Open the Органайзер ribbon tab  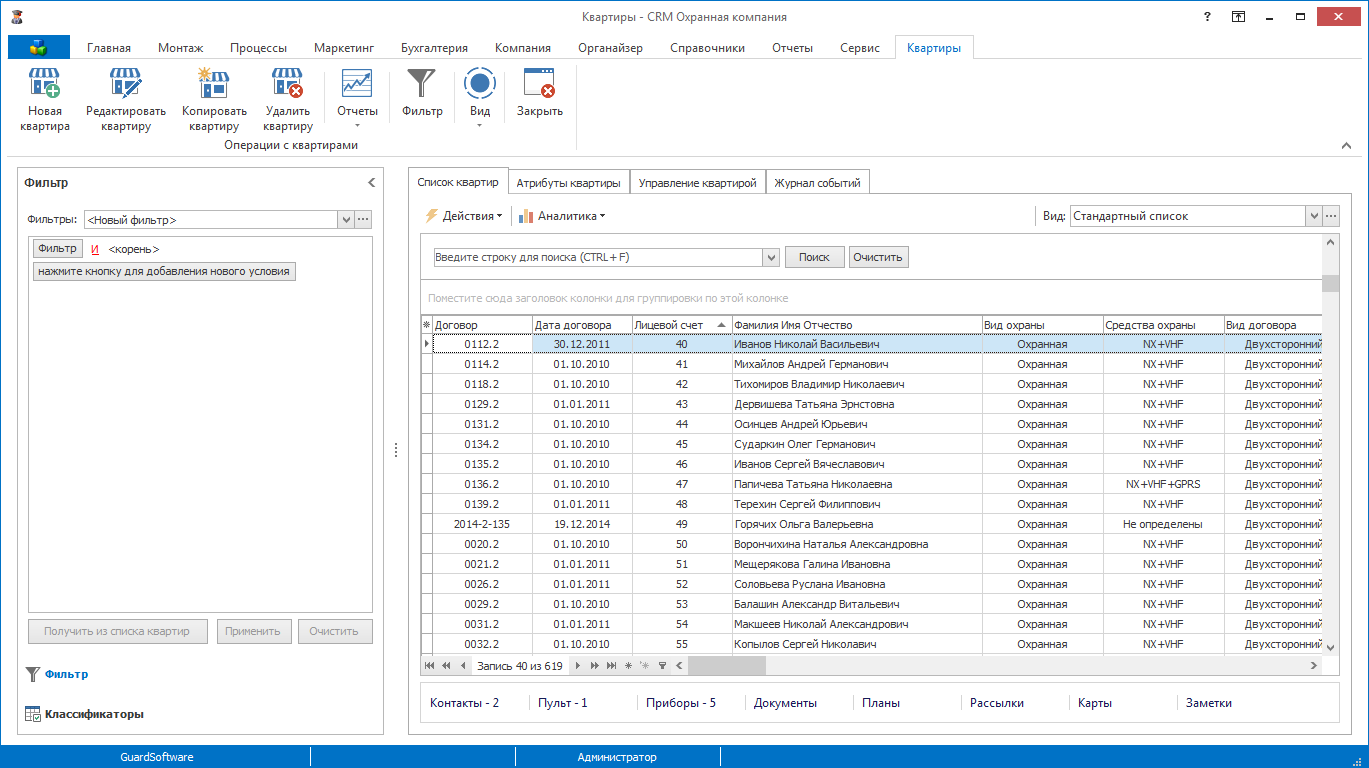(x=610, y=47)
